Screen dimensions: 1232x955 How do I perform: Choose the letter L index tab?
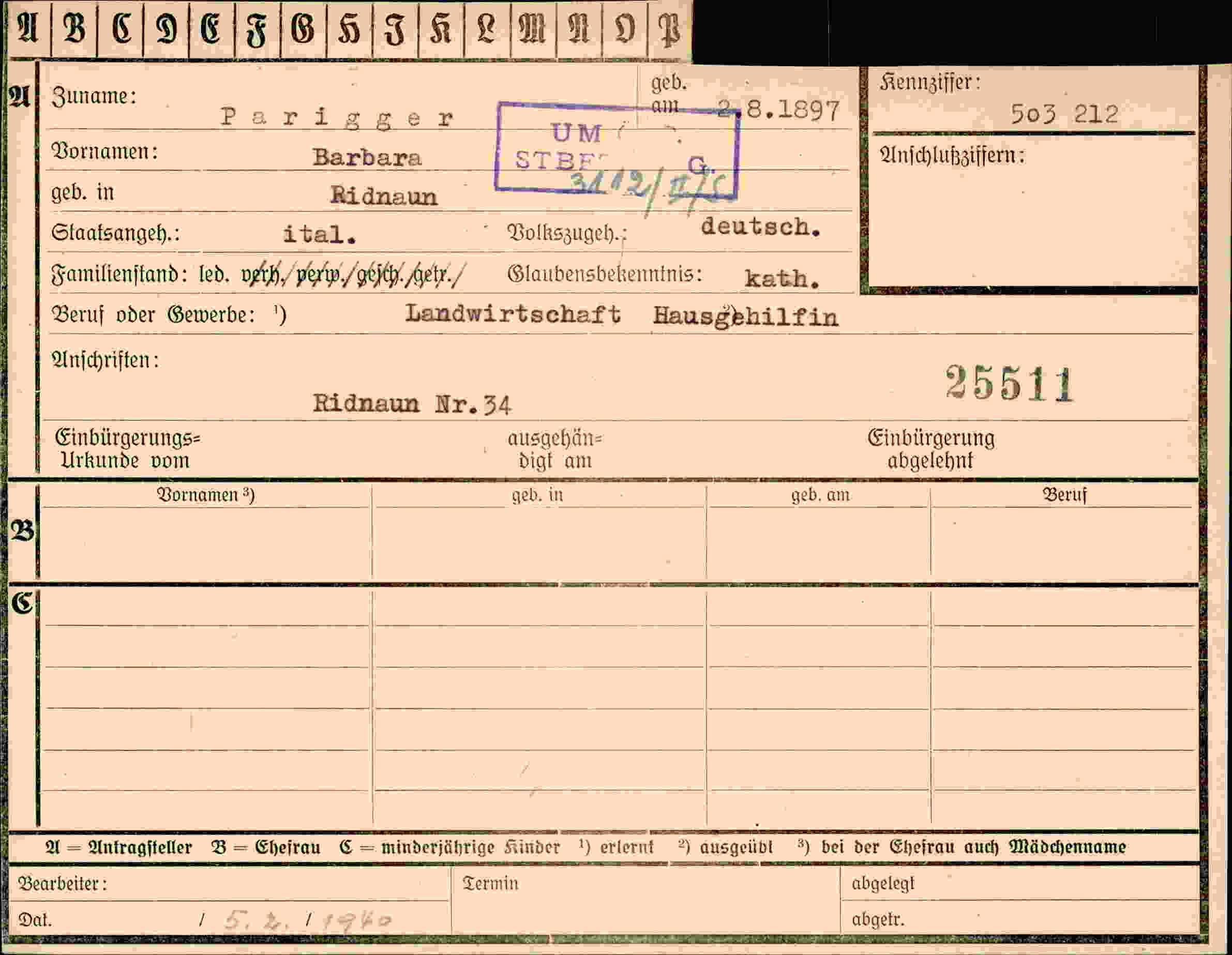(487, 29)
